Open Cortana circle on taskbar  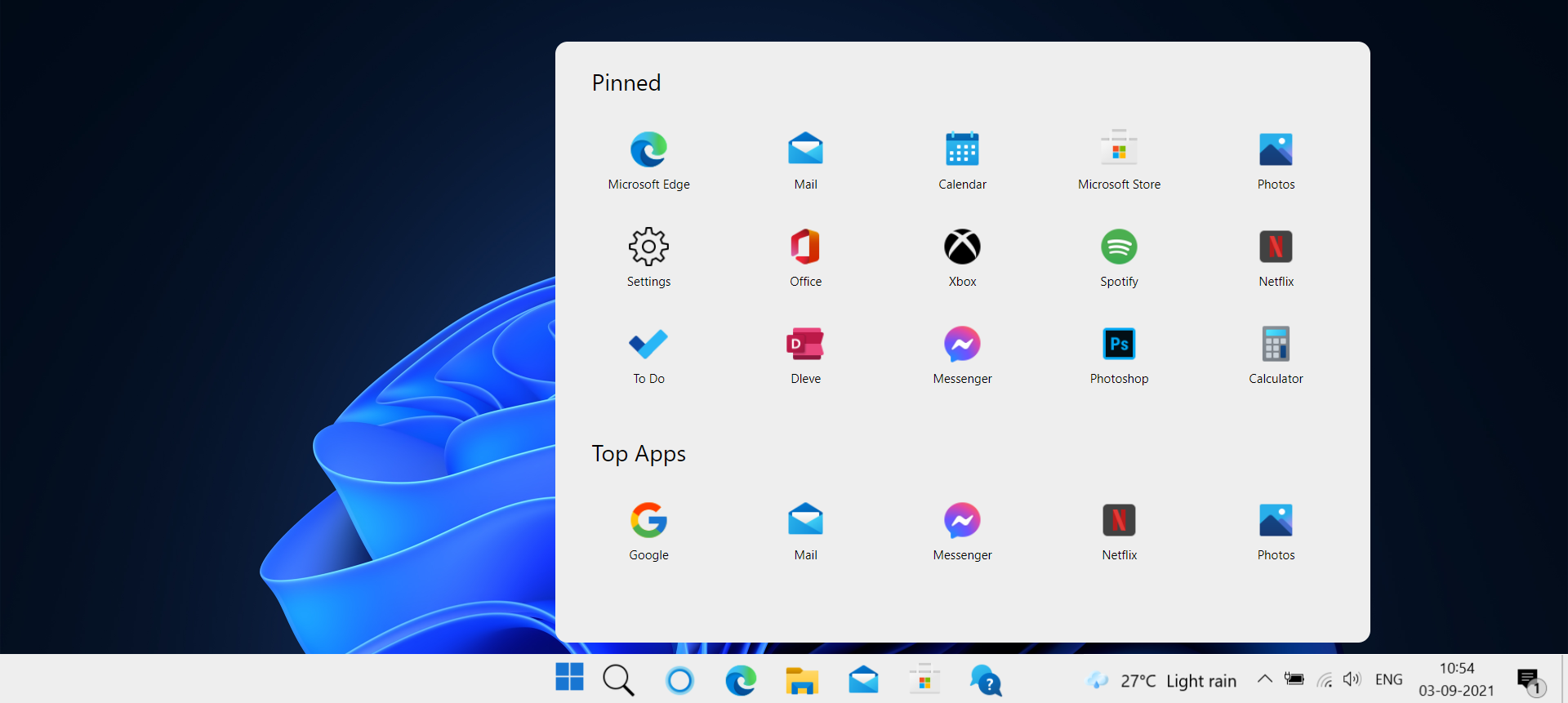click(679, 679)
